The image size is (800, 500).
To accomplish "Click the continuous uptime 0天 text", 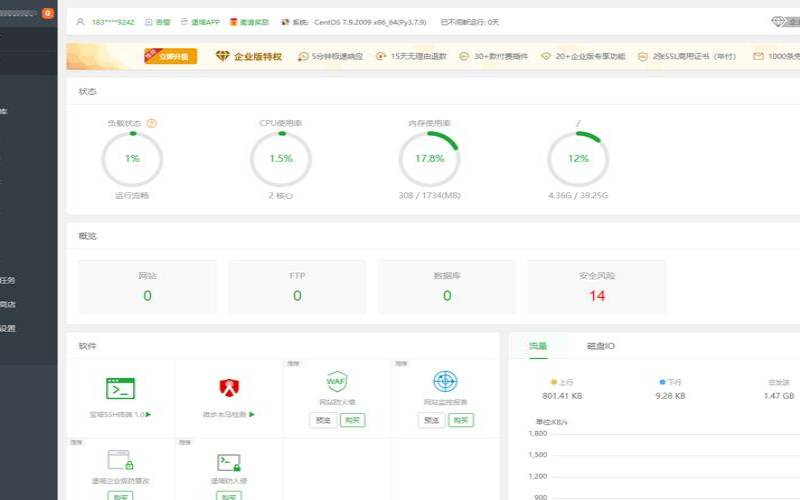I will (x=469, y=22).
